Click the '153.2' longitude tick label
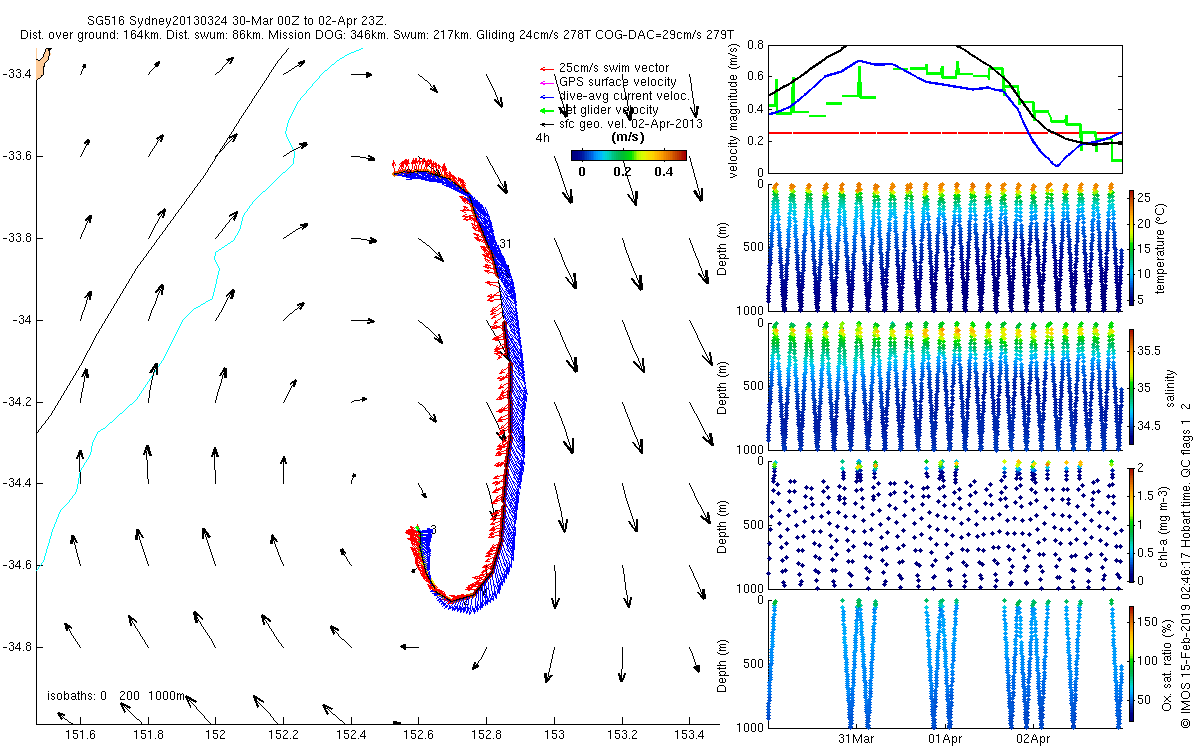The image size is (1200, 750). [621, 735]
